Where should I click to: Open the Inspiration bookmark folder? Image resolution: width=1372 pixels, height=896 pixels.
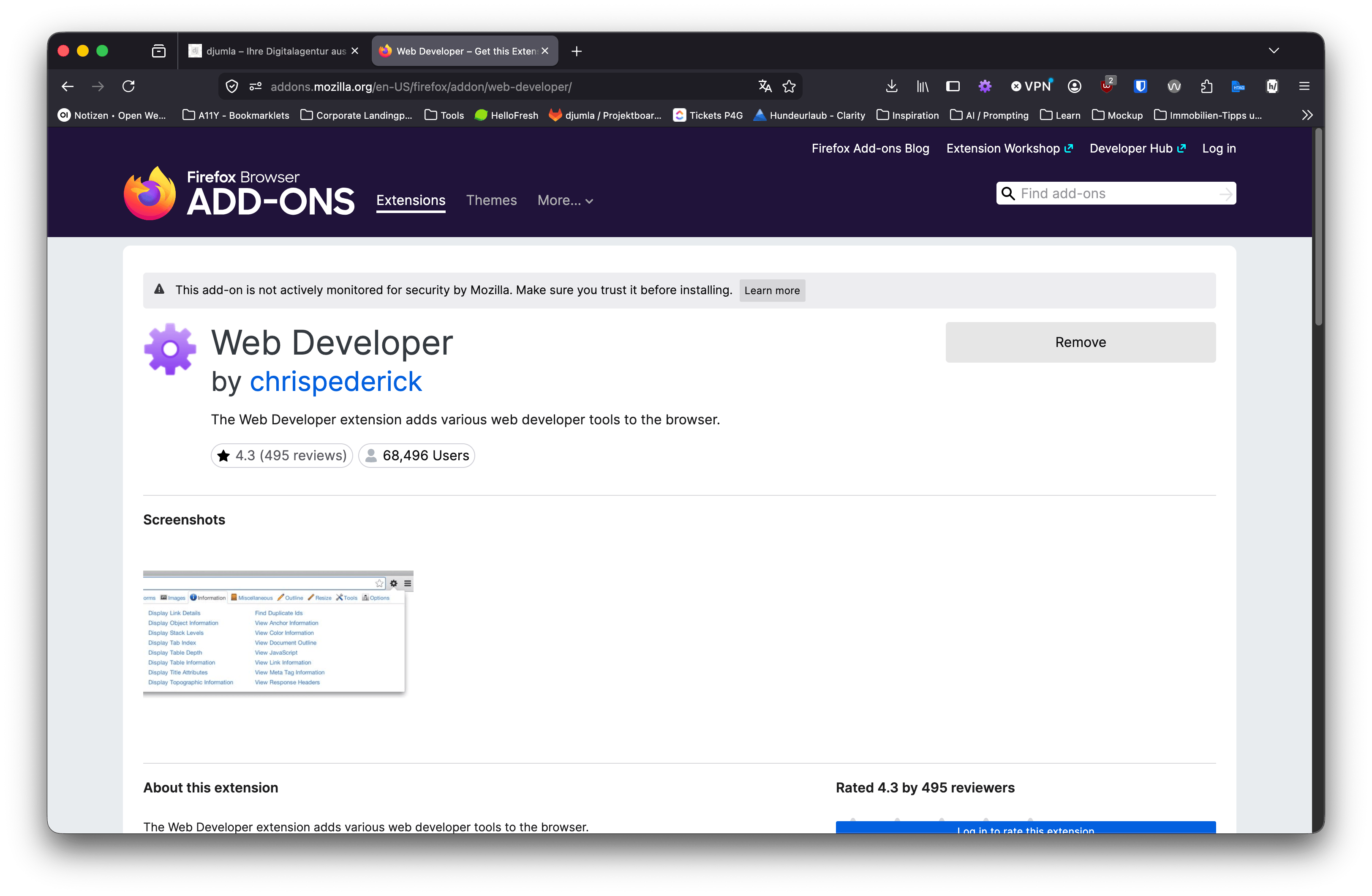907,115
